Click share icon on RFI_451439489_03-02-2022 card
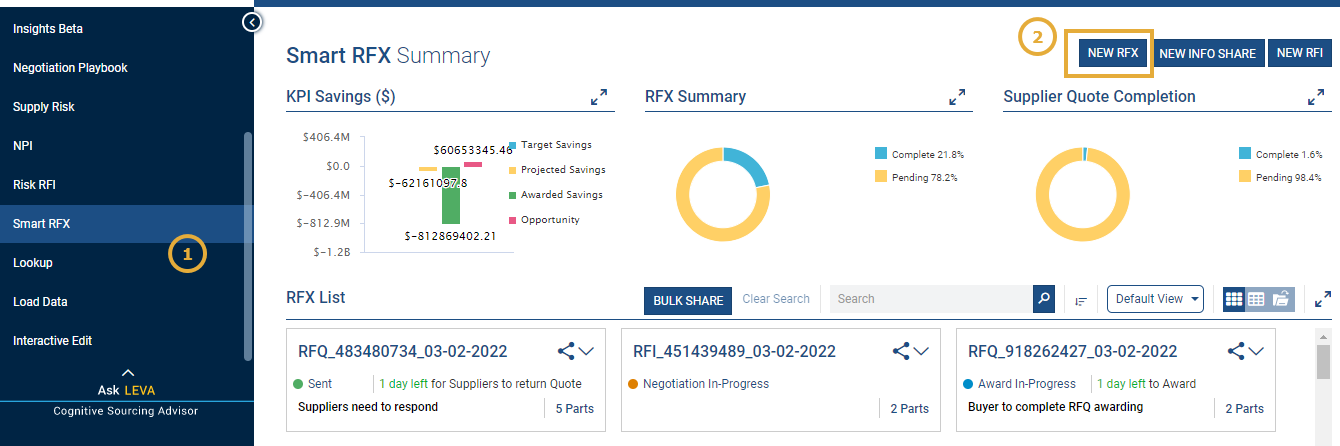This screenshot has height=446, width=1340. (901, 351)
